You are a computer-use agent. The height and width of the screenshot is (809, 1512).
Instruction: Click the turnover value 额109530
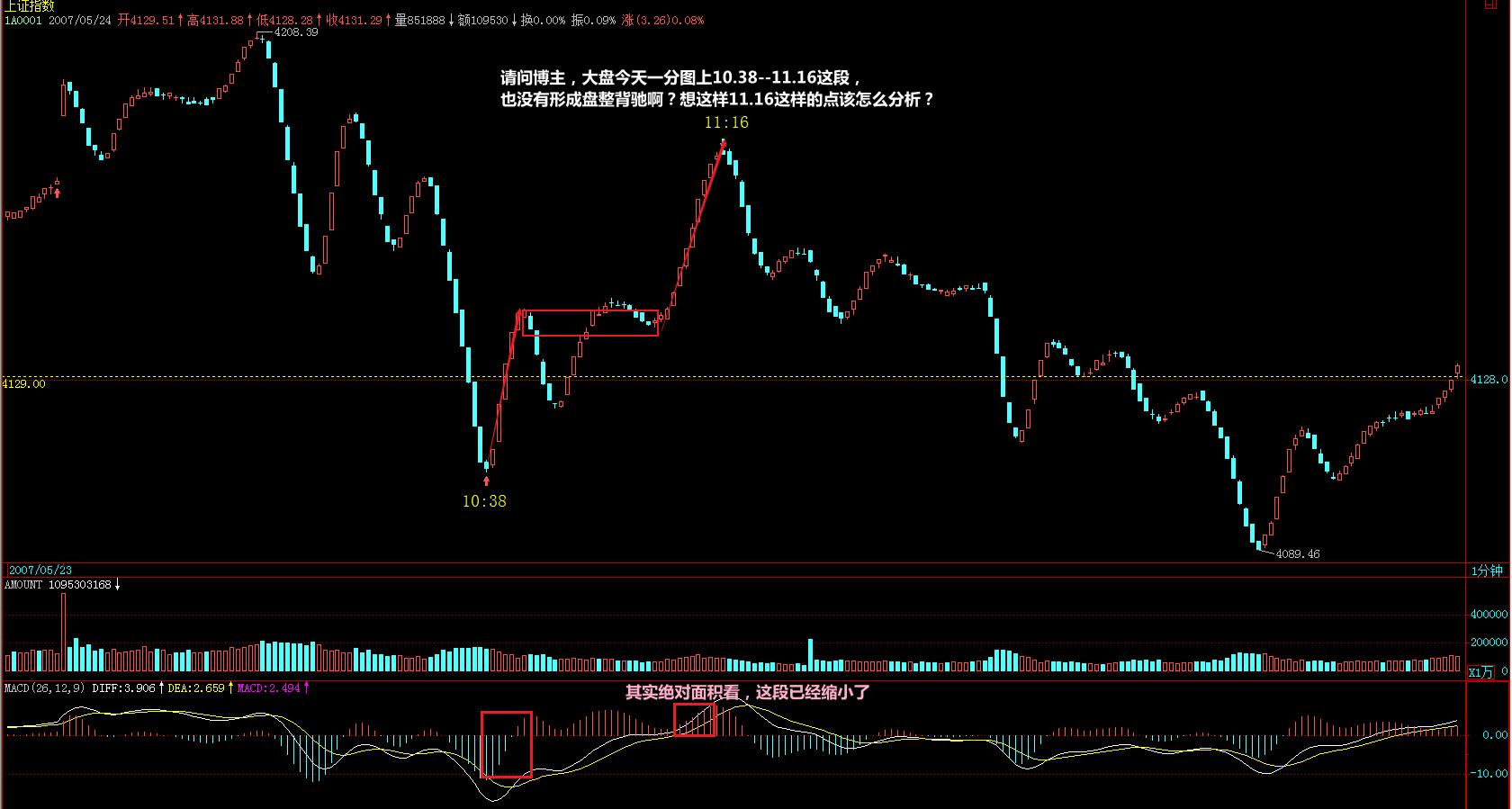482,20
